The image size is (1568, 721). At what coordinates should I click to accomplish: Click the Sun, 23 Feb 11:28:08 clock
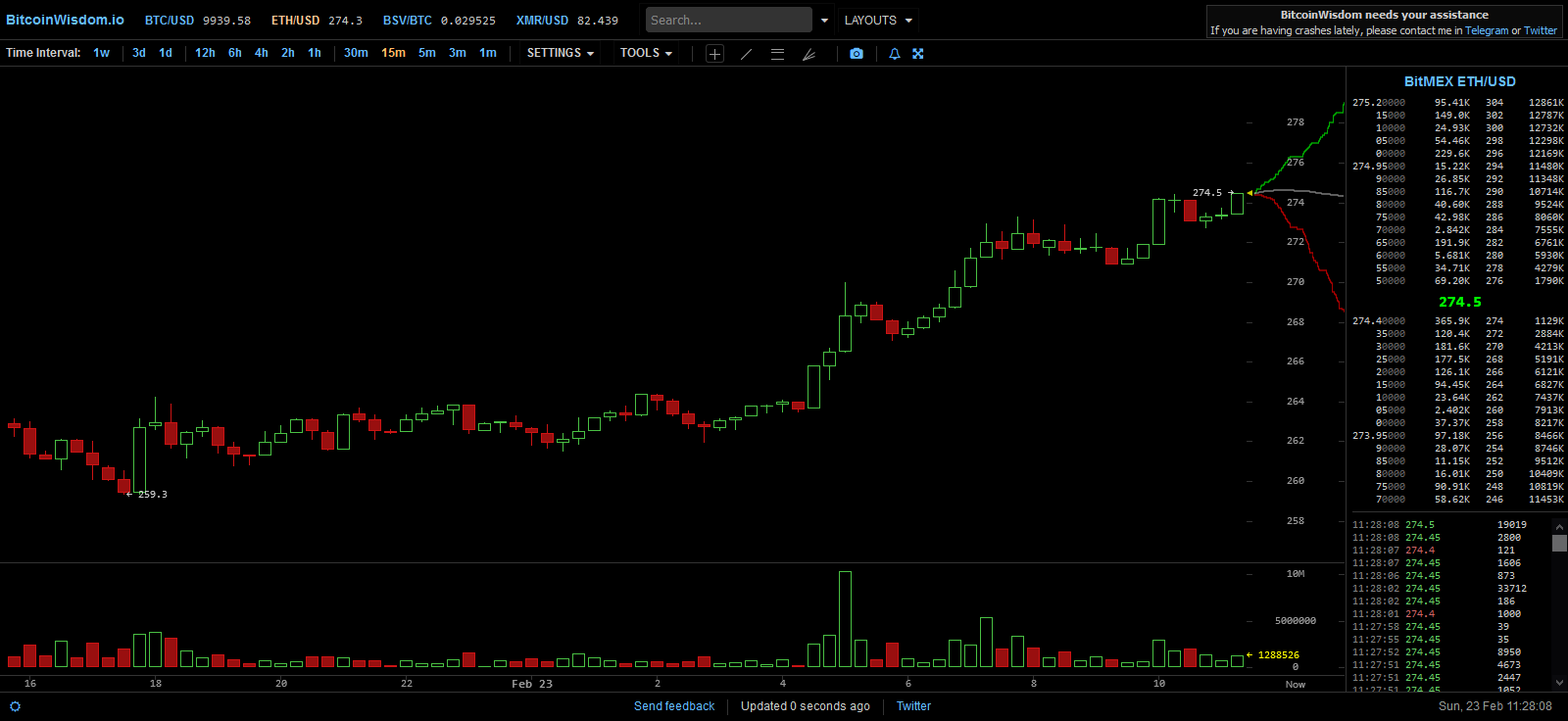tap(1495, 706)
